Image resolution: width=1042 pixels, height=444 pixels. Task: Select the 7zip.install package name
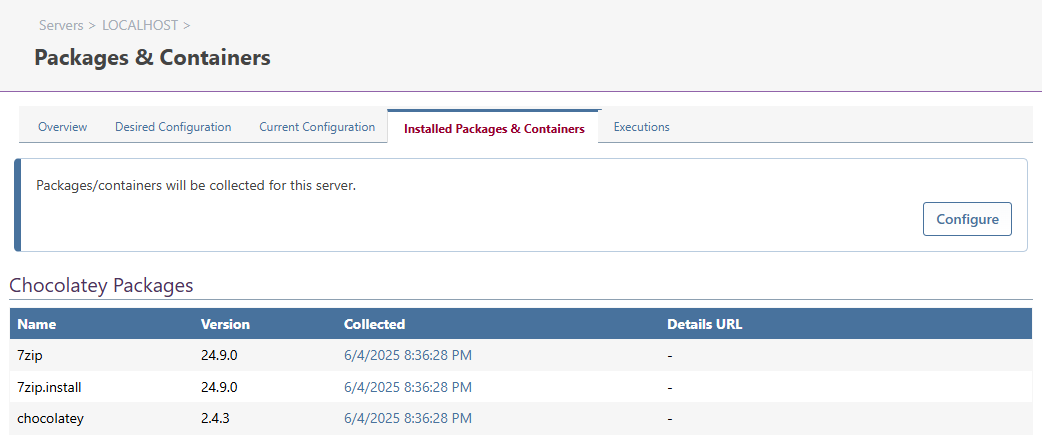click(x=49, y=387)
